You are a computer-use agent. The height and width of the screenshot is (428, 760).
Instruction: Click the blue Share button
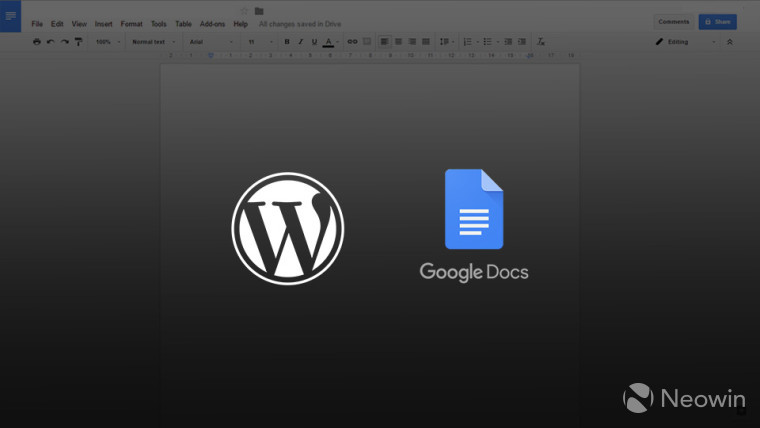pyautogui.click(x=718, y=22)
